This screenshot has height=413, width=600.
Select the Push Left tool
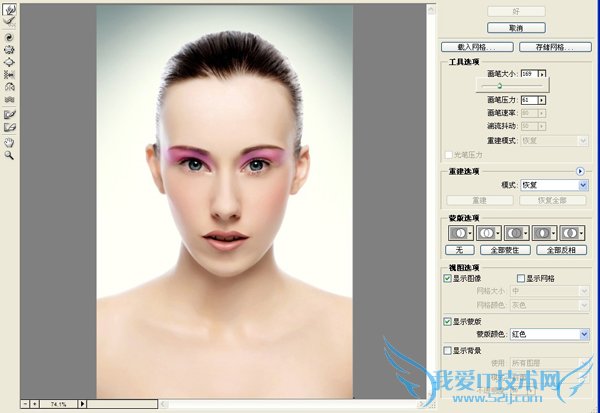click(x=9, y=75)
